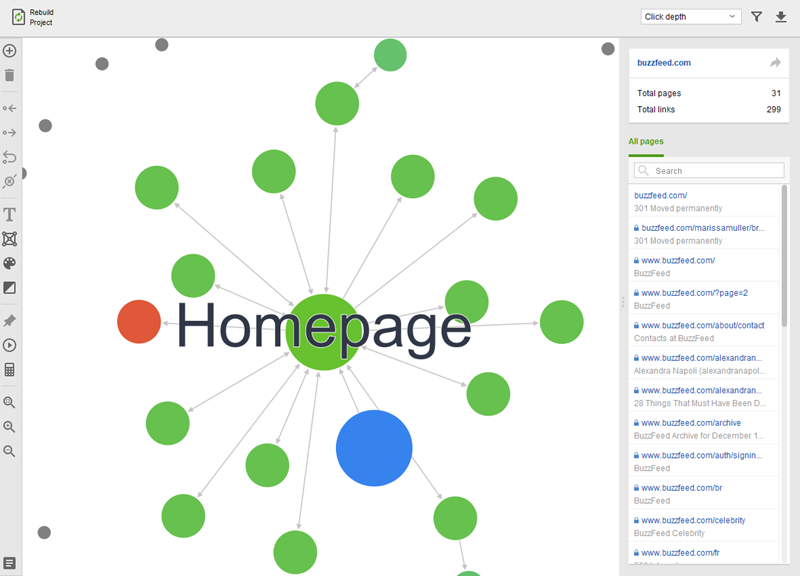800x576 pixels.
Task: Click the panel resize handle dots
Action: pyautogui.click(x=623, y=302)
